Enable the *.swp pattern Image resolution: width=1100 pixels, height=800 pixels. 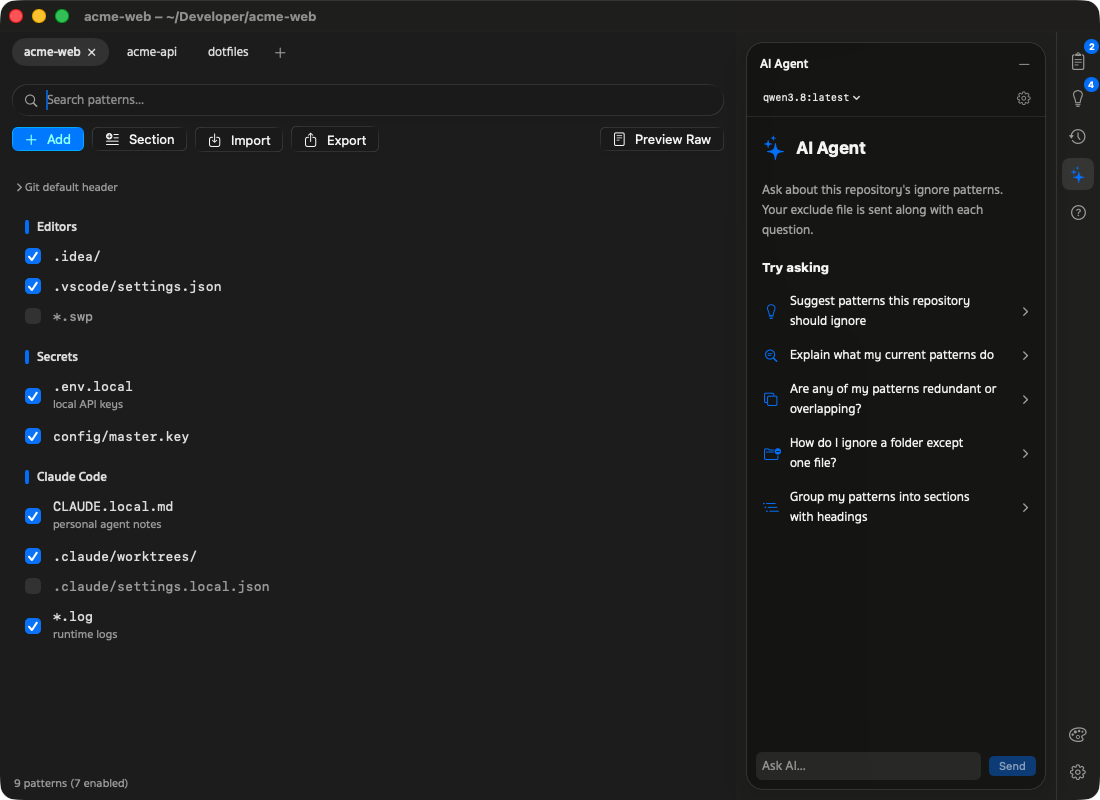coord(33,316)
